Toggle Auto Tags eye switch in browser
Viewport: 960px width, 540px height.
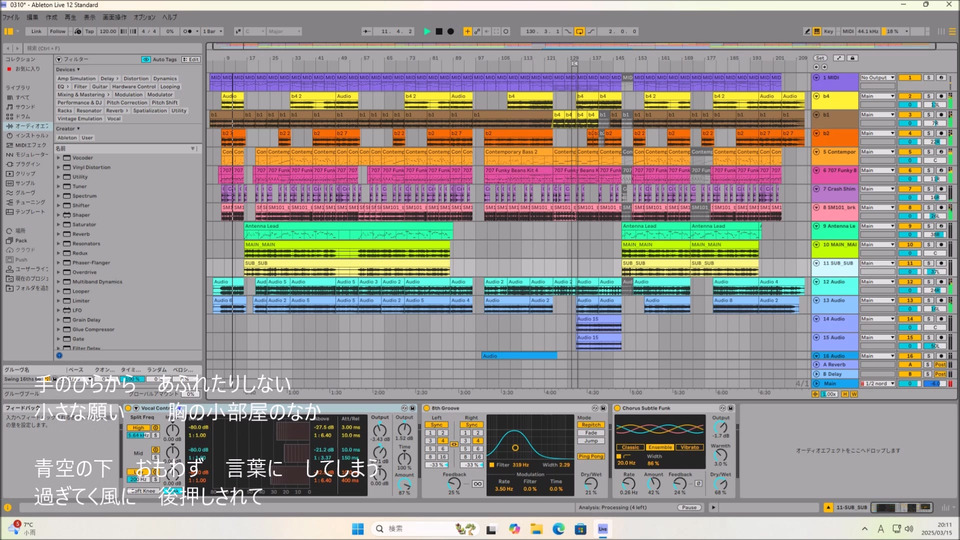pyautogui.click(x=146, y=59)
